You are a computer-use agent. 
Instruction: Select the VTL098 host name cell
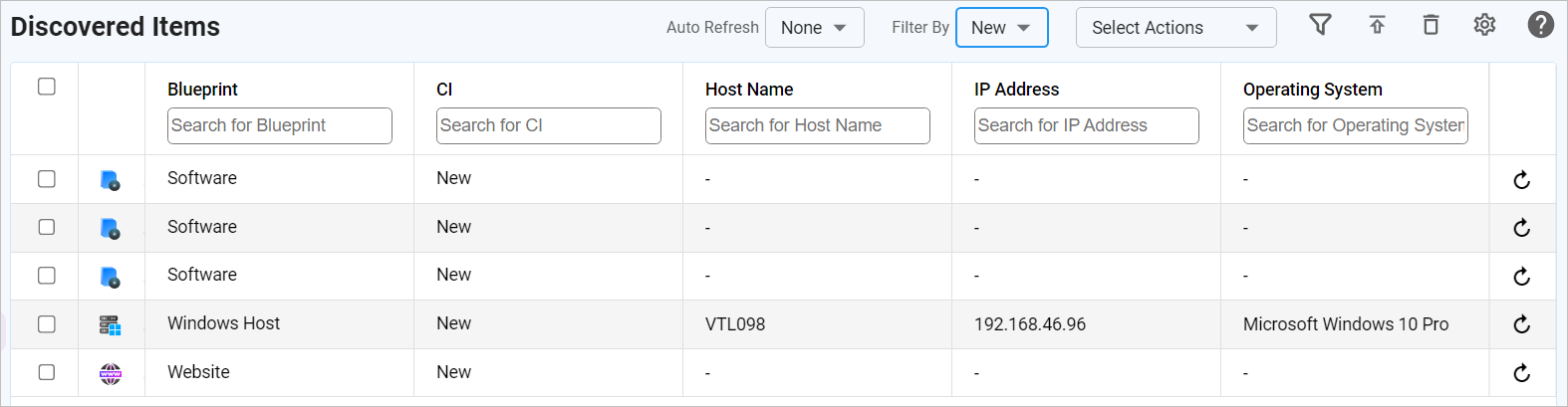[735, 324]
